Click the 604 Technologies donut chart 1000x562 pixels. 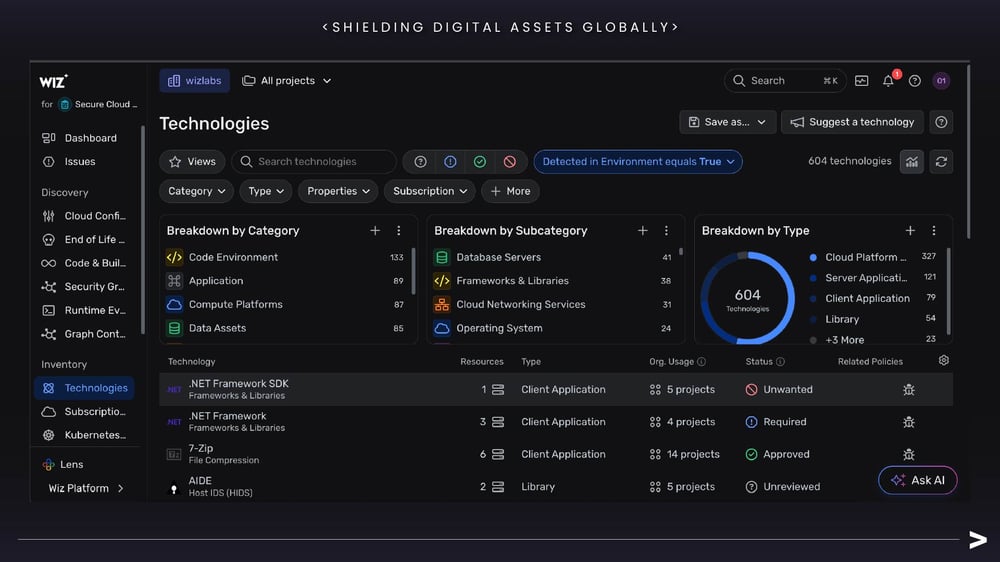click(x=747, y=298)
